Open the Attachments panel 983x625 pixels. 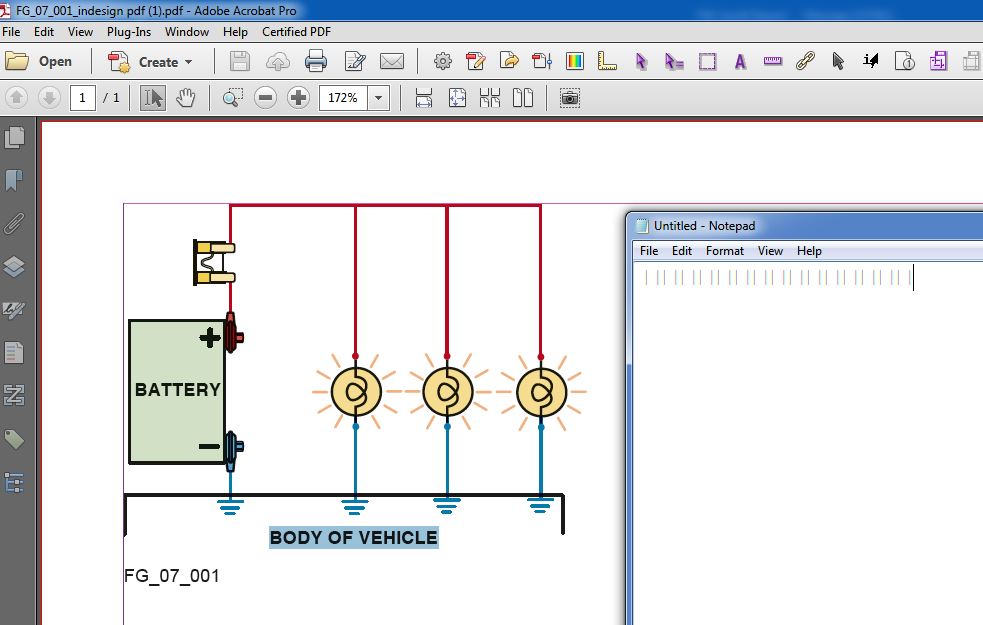point(14,223)
